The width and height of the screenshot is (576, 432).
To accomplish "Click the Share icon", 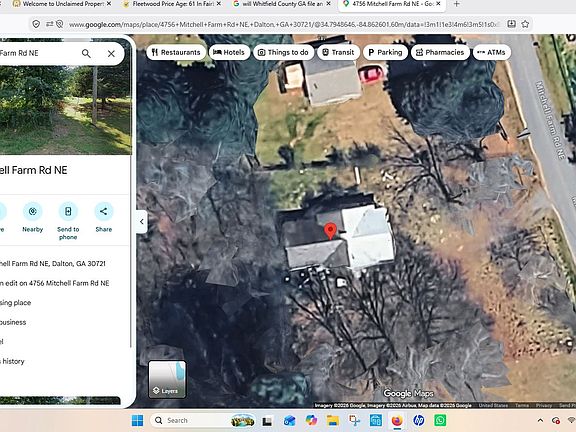I will [104, 211].
